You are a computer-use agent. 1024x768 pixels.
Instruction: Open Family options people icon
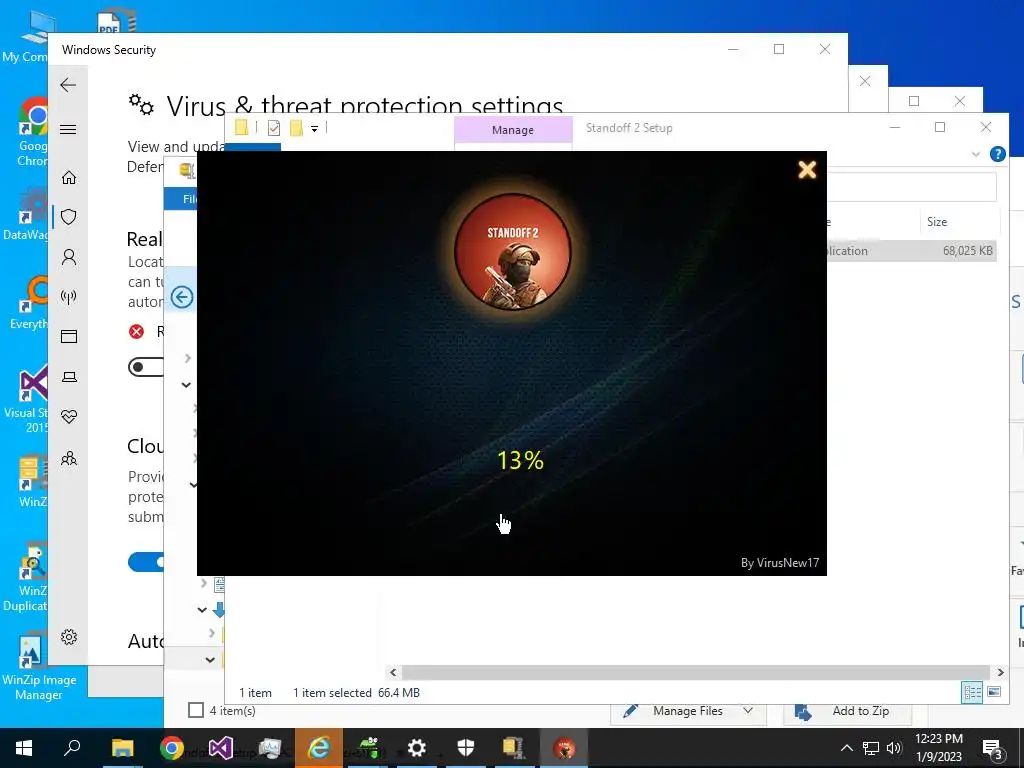(x=69, y=458)
